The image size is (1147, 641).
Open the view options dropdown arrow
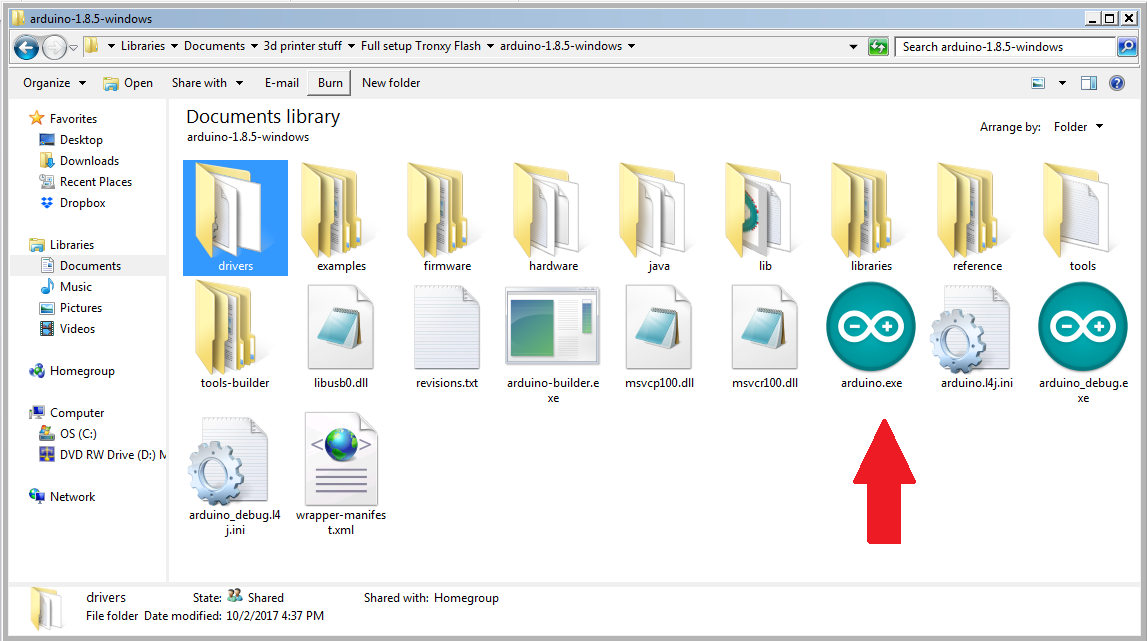pos(1062,83)
